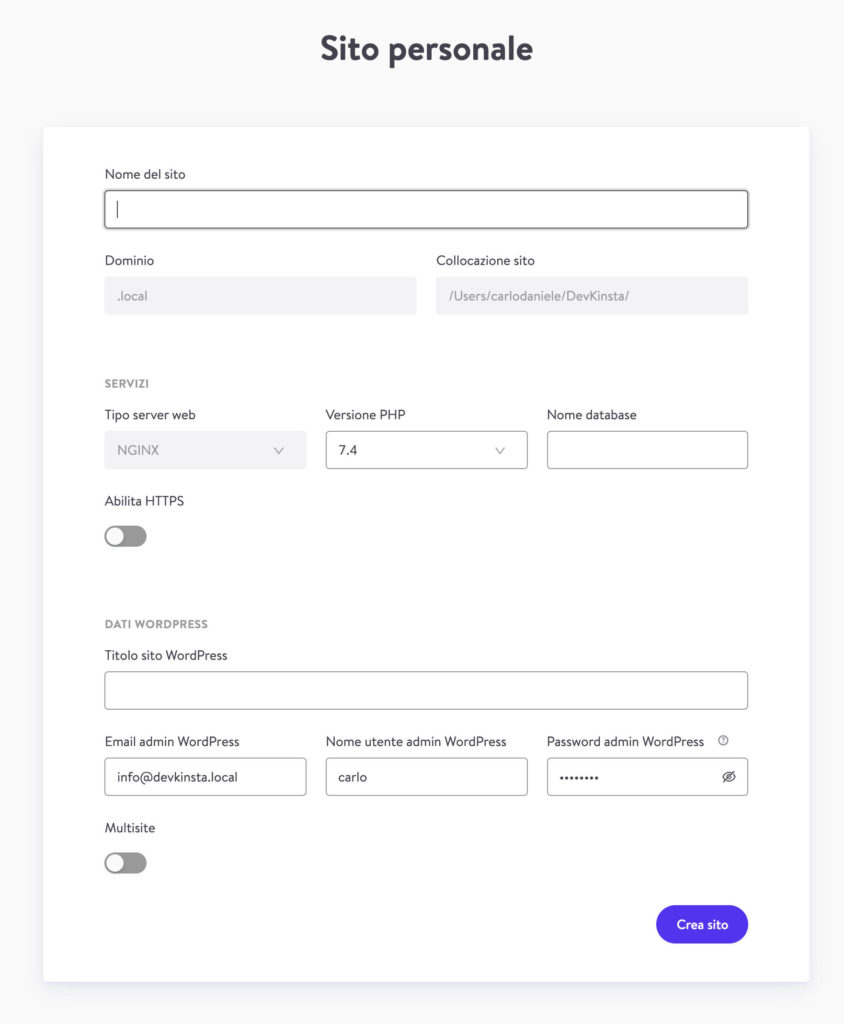844x1024 pixels.
Task: Click the password help question mark icon
Action: (723, 741)
